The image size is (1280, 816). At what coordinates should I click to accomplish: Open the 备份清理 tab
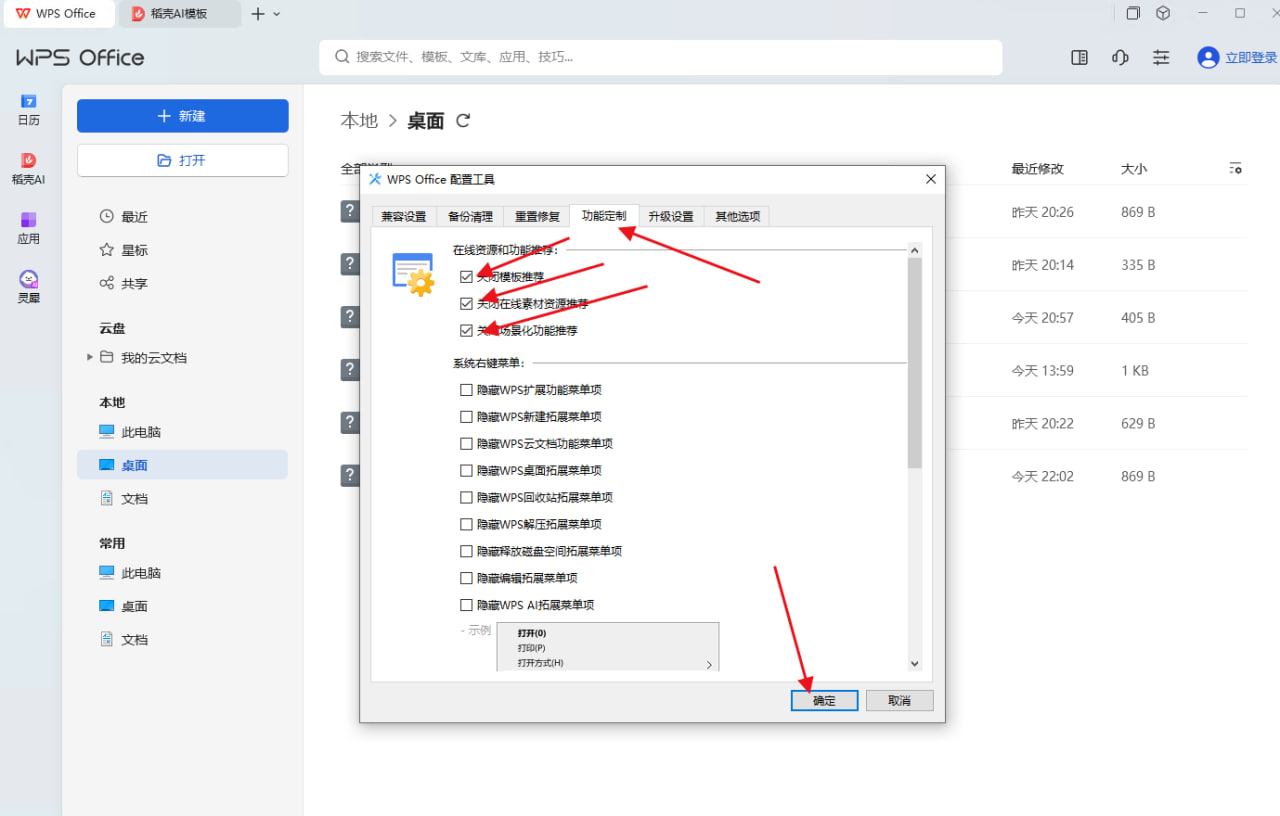[x=470, y=217]
